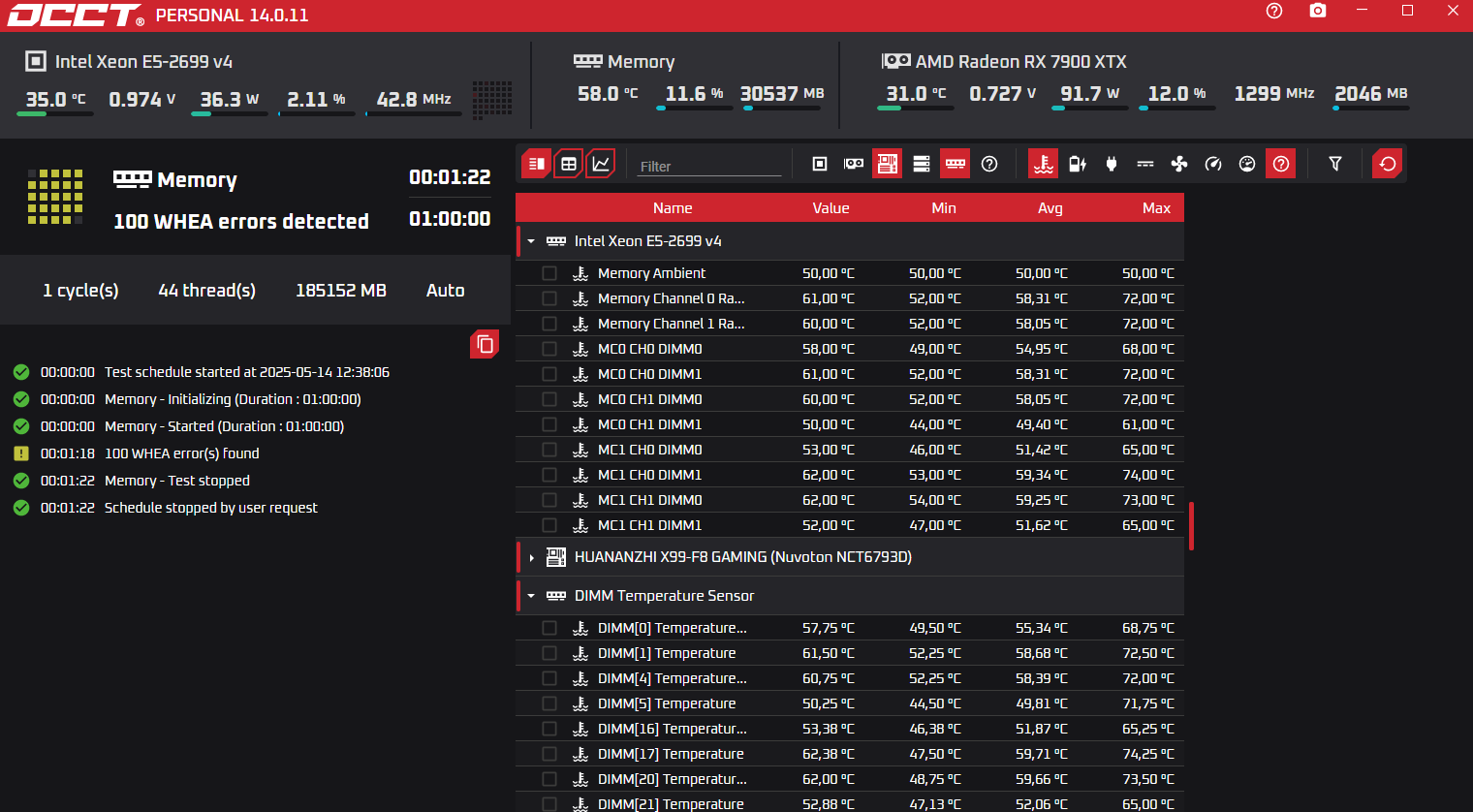Click the CPU package power 36.3 W summary
The width and height of the screenshot is (1473, 812).
pyautogui.click(x=229, y=100)
